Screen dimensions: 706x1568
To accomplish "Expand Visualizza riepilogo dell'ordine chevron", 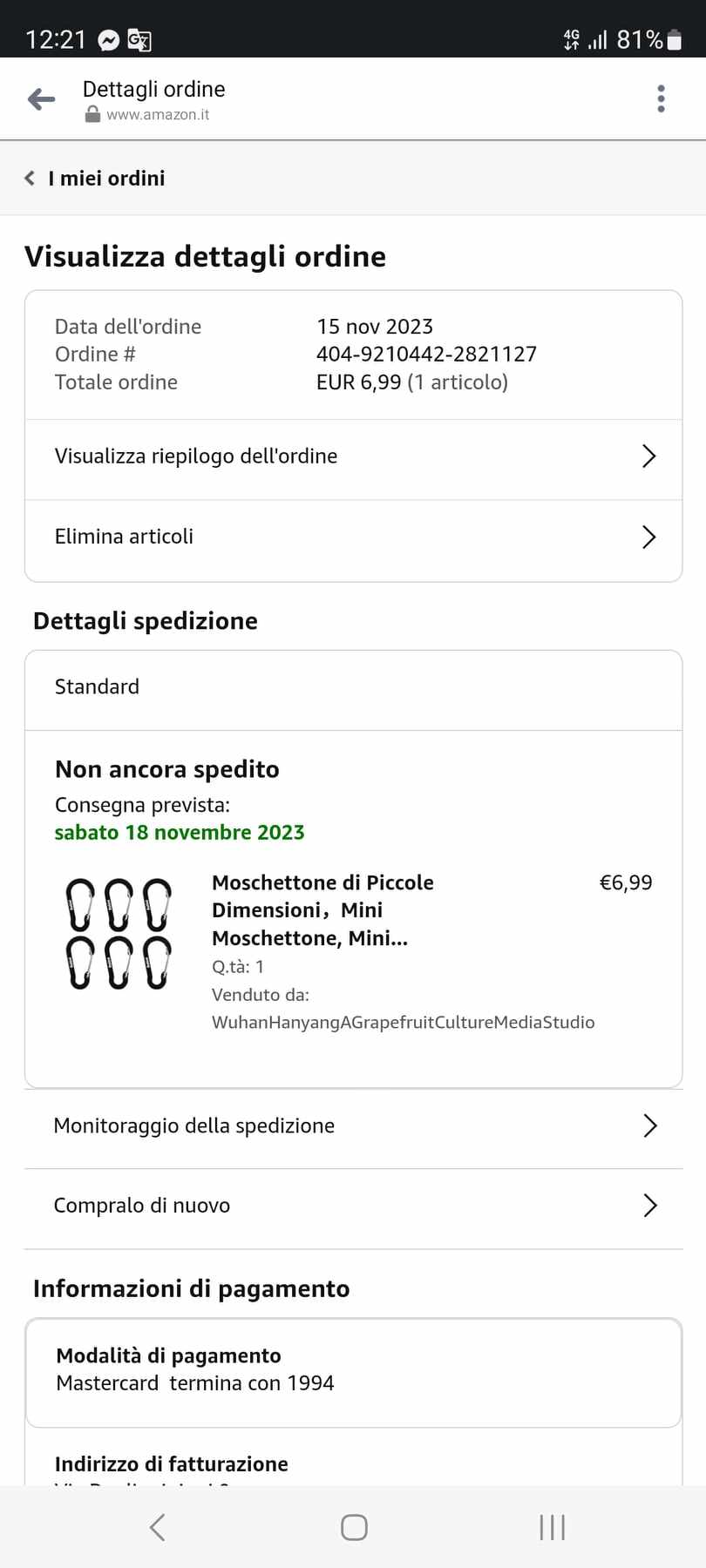I will pos(648,456).
